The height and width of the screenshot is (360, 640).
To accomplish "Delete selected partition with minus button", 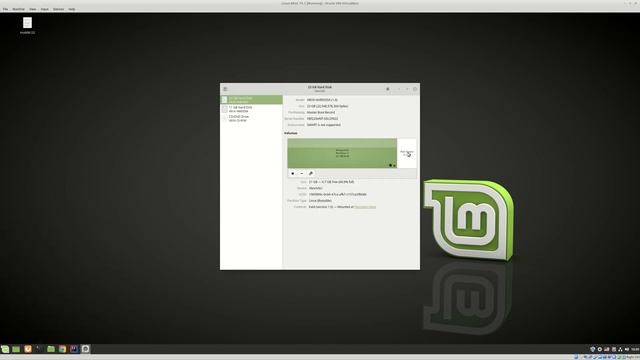I will (x=302, y=173).
